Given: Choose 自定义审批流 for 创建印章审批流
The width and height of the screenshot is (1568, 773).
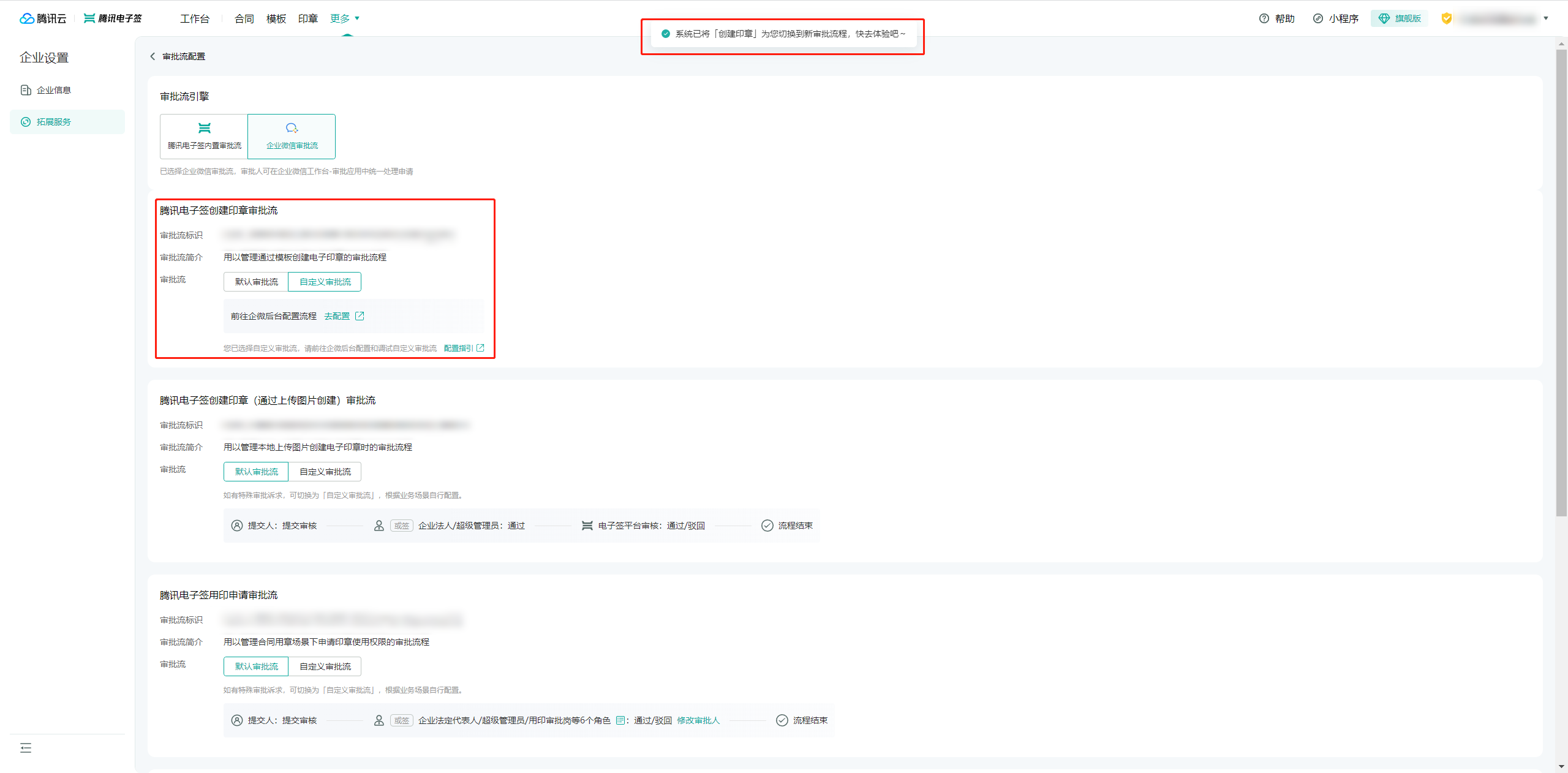Looking at the screenshot, I should (x=325, y=282).
